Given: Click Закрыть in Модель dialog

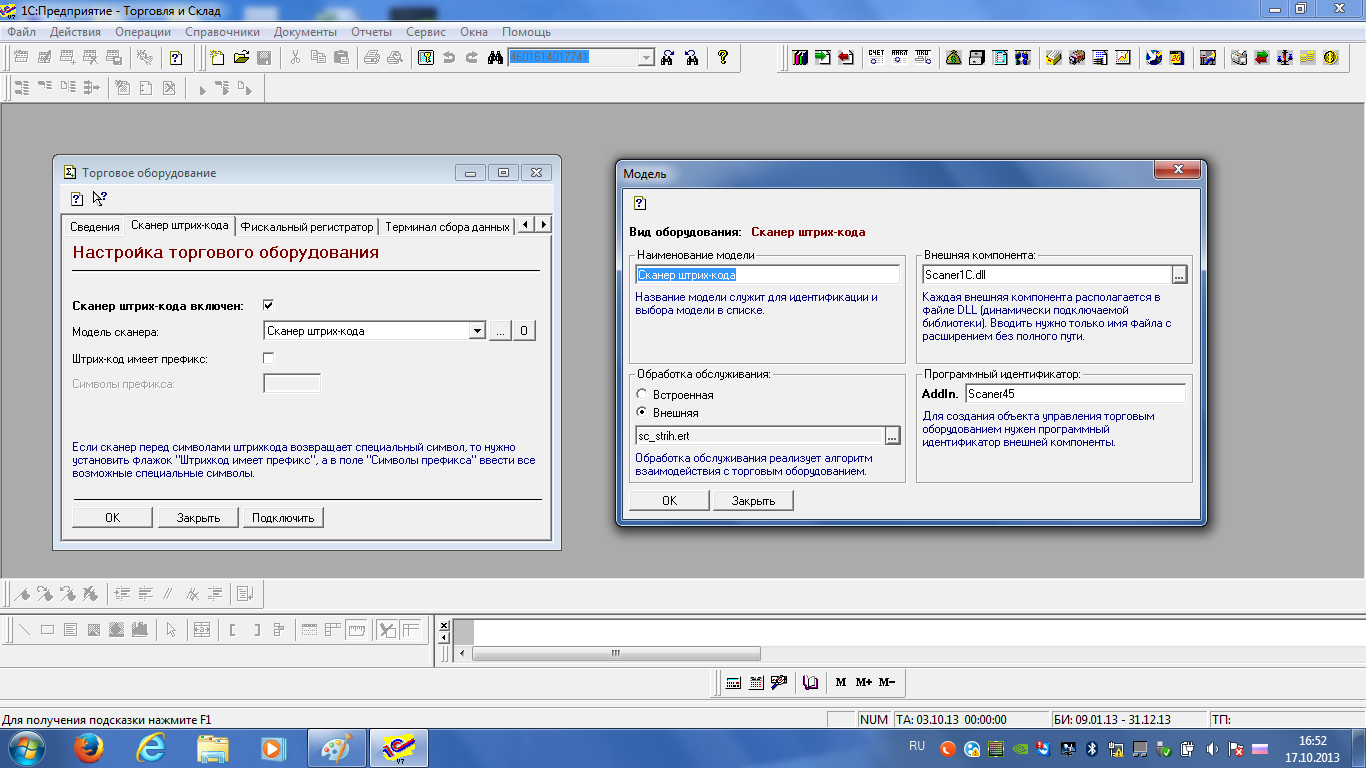Looking at the screenshot, I should click(753, 501).
